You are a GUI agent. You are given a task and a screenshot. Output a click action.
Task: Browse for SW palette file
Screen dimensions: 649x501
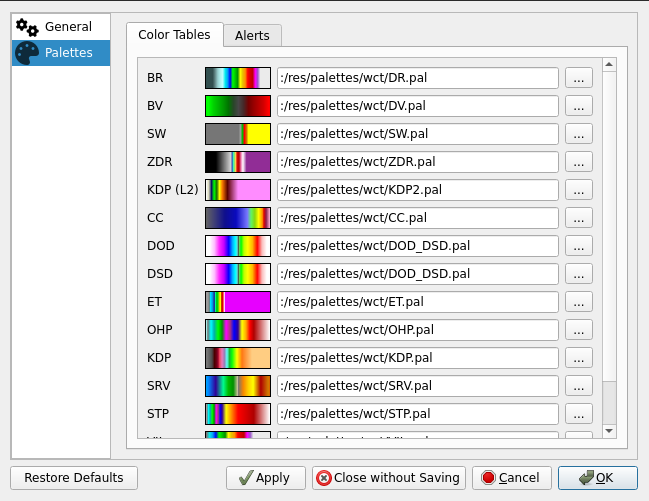[579, 134]
